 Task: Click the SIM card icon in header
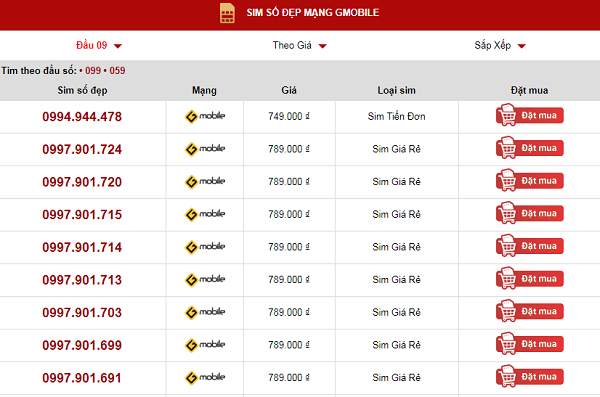pyautogui.click(x=227, y=13)
